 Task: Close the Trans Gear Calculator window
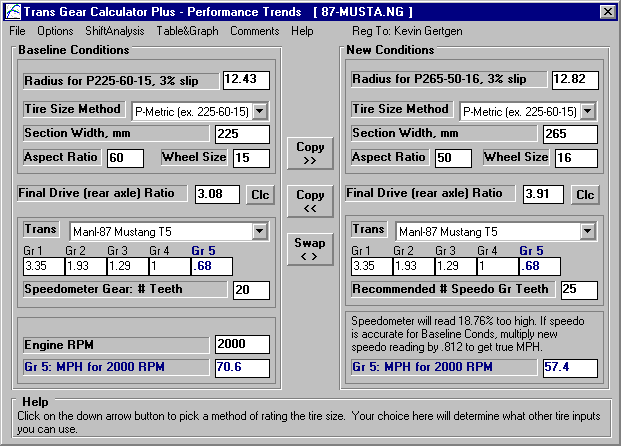point(608,11)
